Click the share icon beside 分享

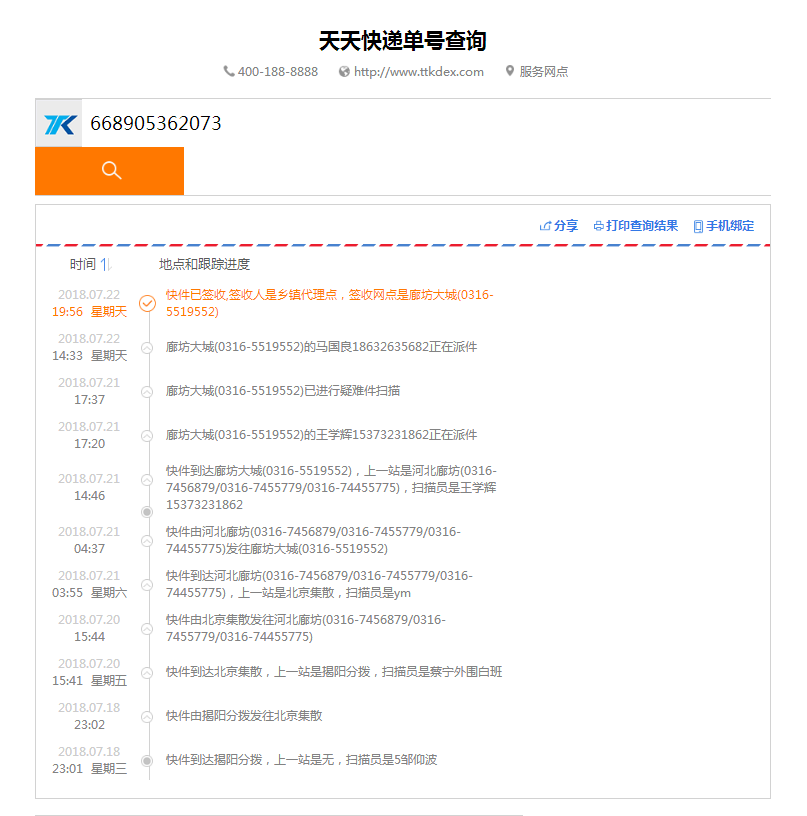pos(545,226)
